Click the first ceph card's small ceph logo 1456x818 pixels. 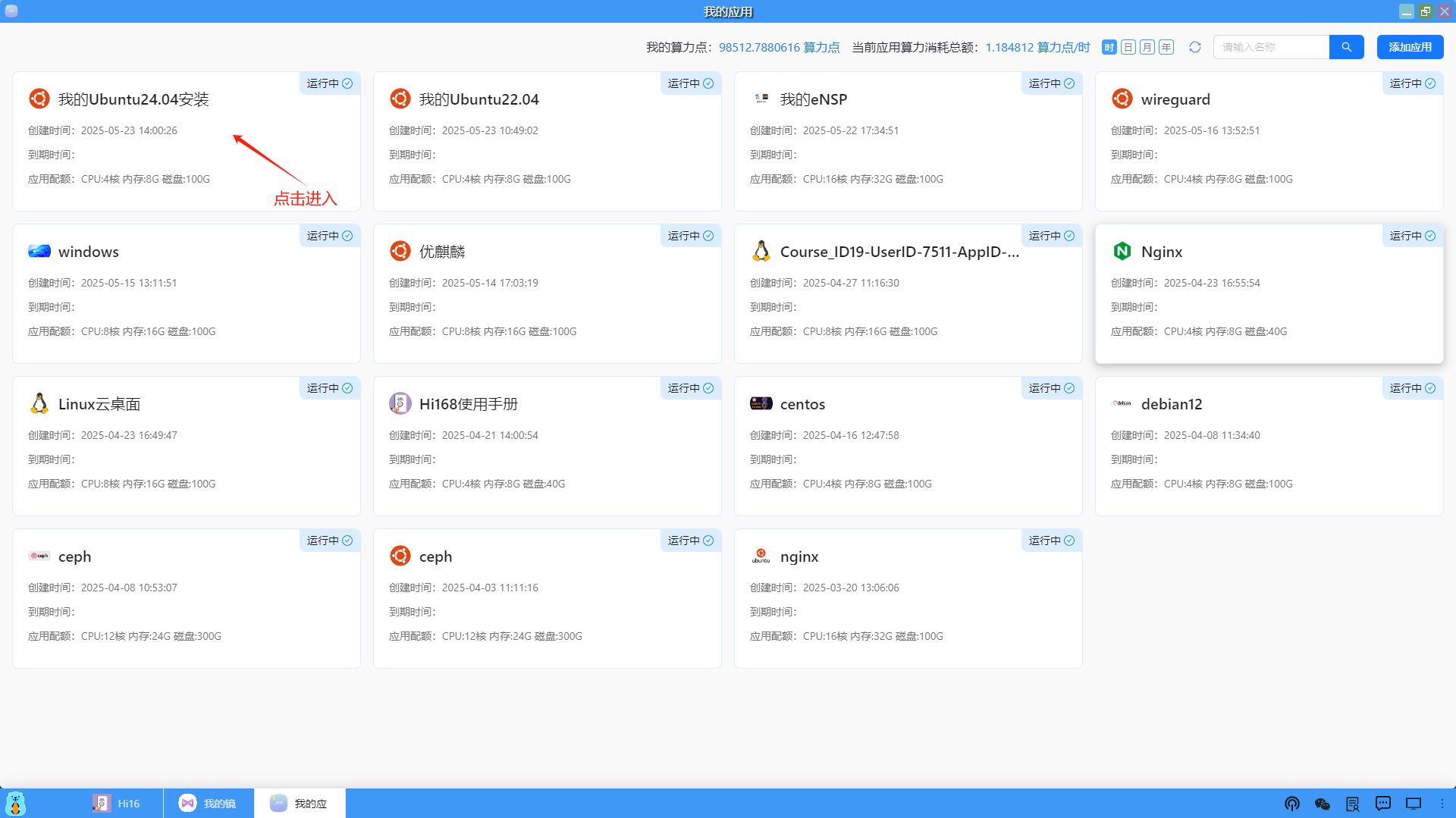tap(39, 556)
